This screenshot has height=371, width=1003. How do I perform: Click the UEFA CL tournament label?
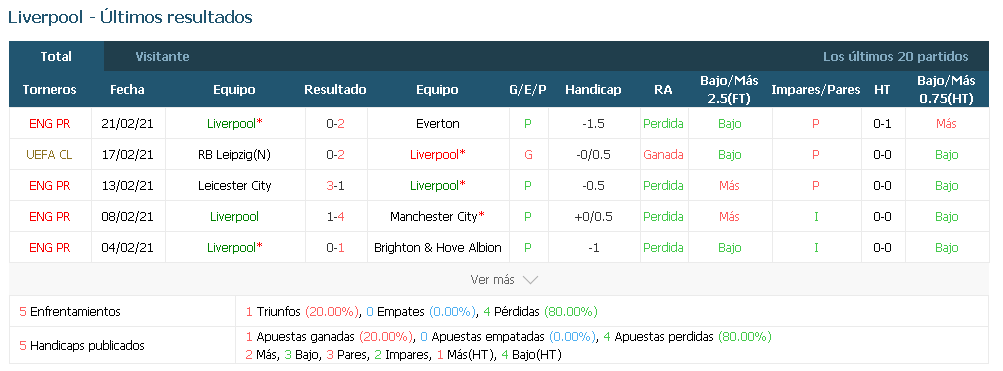[50, 155]
